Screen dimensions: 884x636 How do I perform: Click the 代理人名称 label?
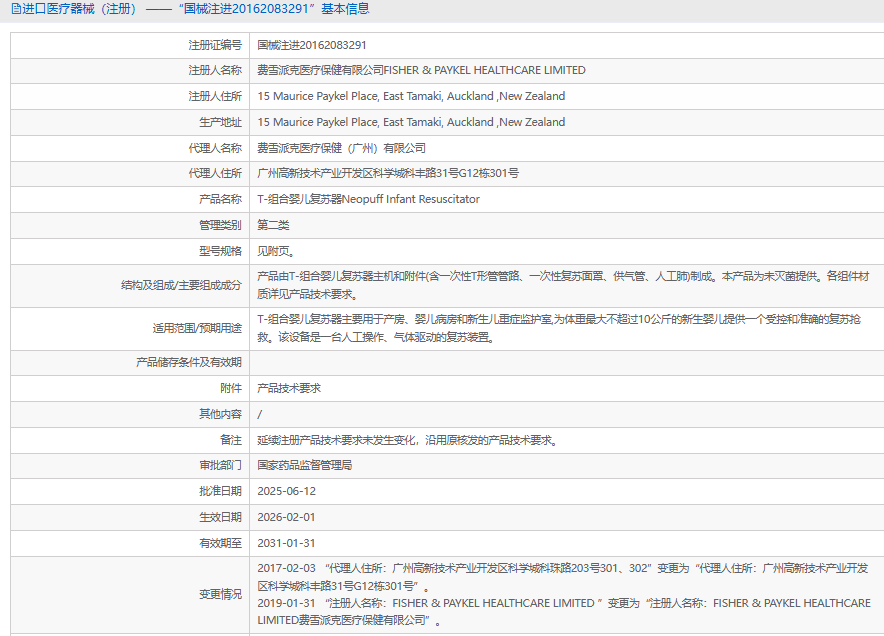[215, 148]
